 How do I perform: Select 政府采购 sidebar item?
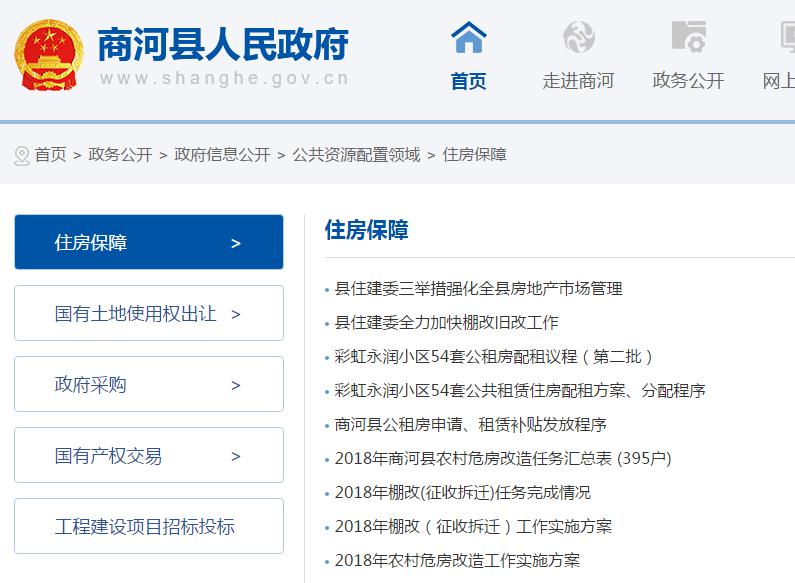coord(149,384)
